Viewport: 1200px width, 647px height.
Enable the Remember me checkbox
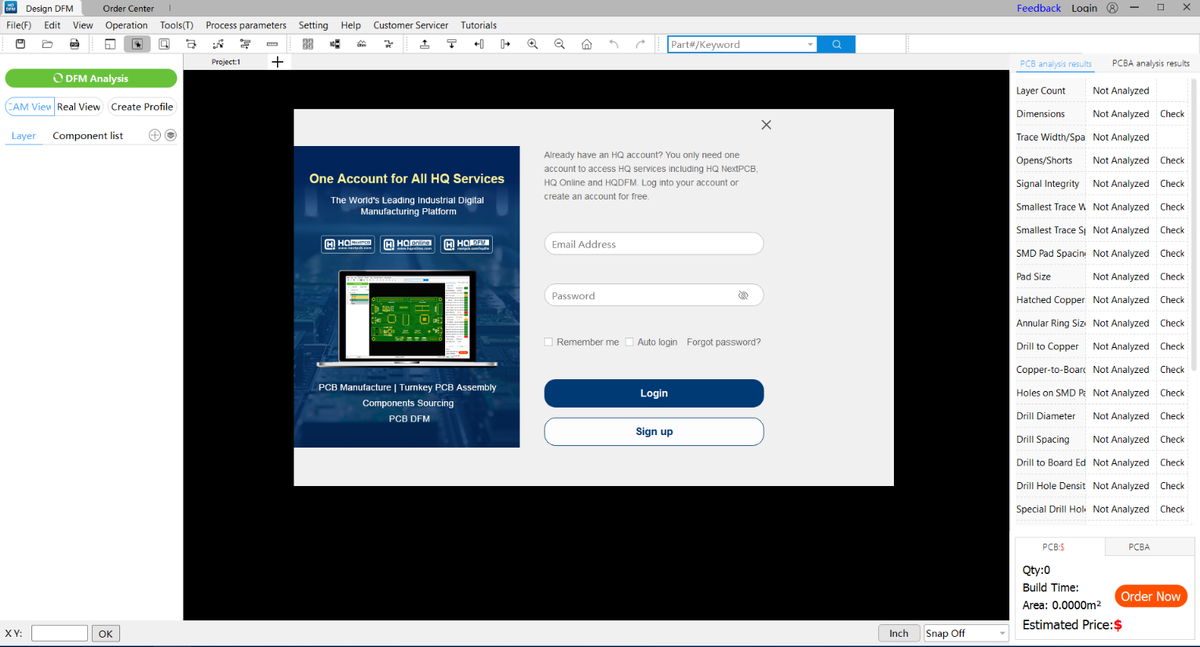[548, 342]
